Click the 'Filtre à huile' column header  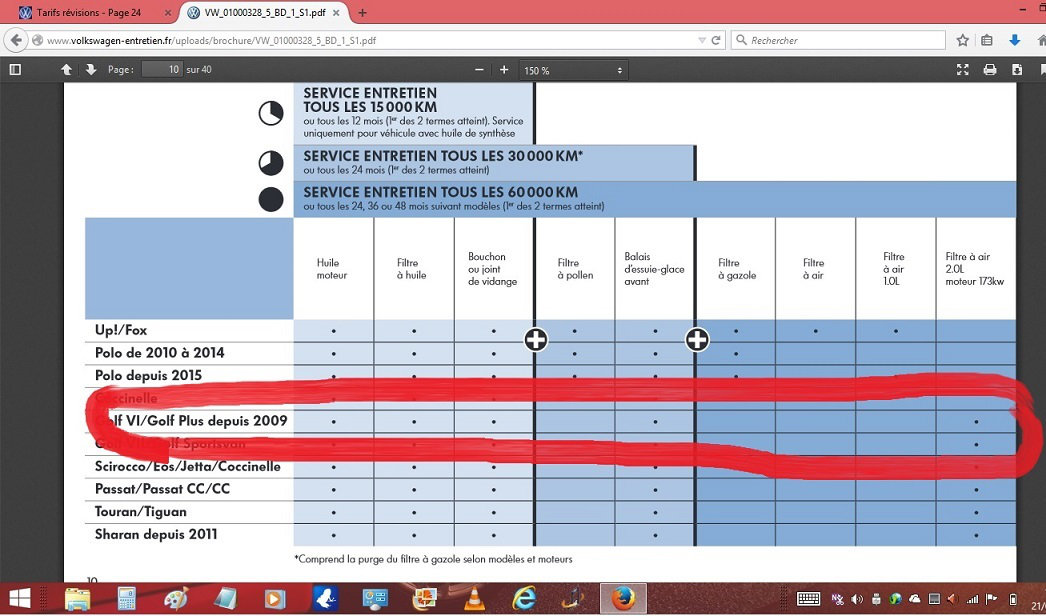coord(412,269)
